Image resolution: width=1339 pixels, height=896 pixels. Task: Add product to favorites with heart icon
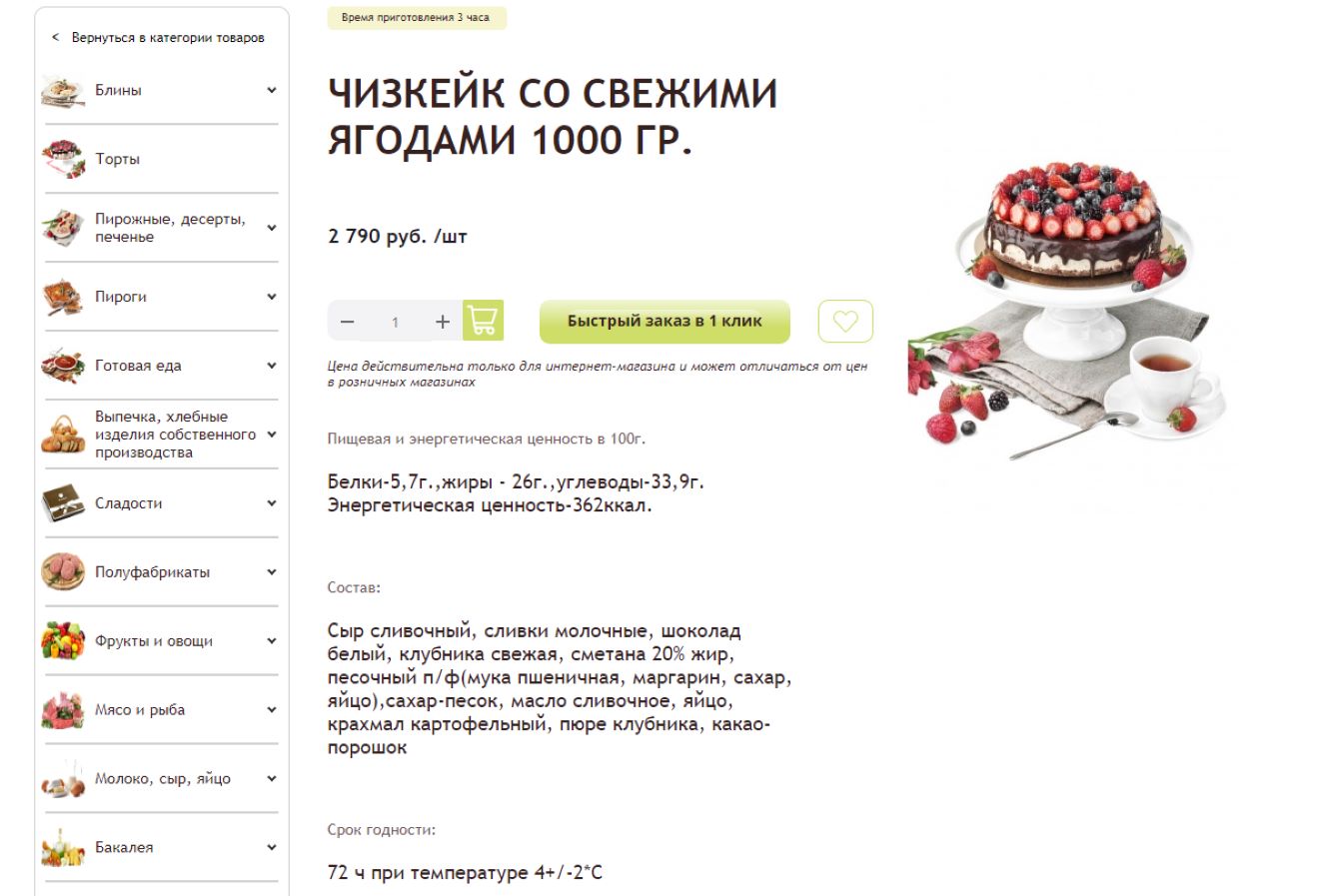pyautogui.click(x=845, y=322)
